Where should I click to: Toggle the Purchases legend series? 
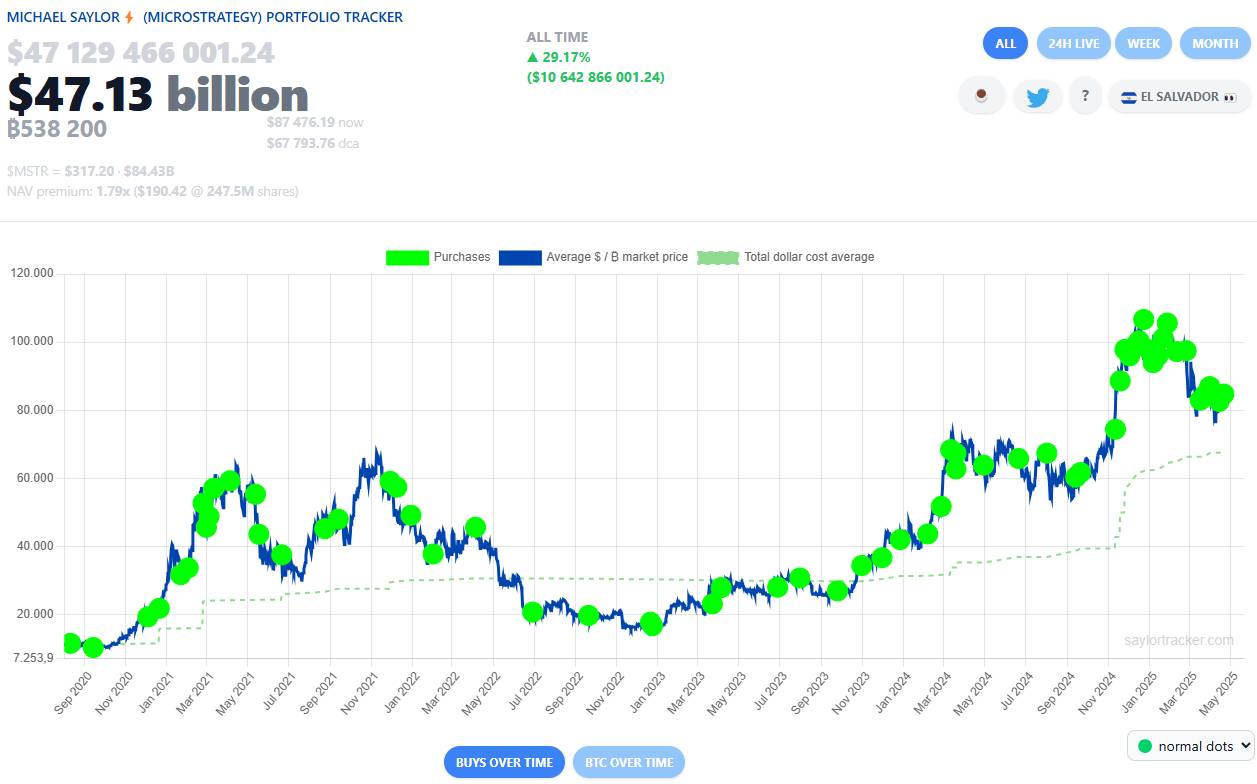pyautogui.click(x=438, y=257)
